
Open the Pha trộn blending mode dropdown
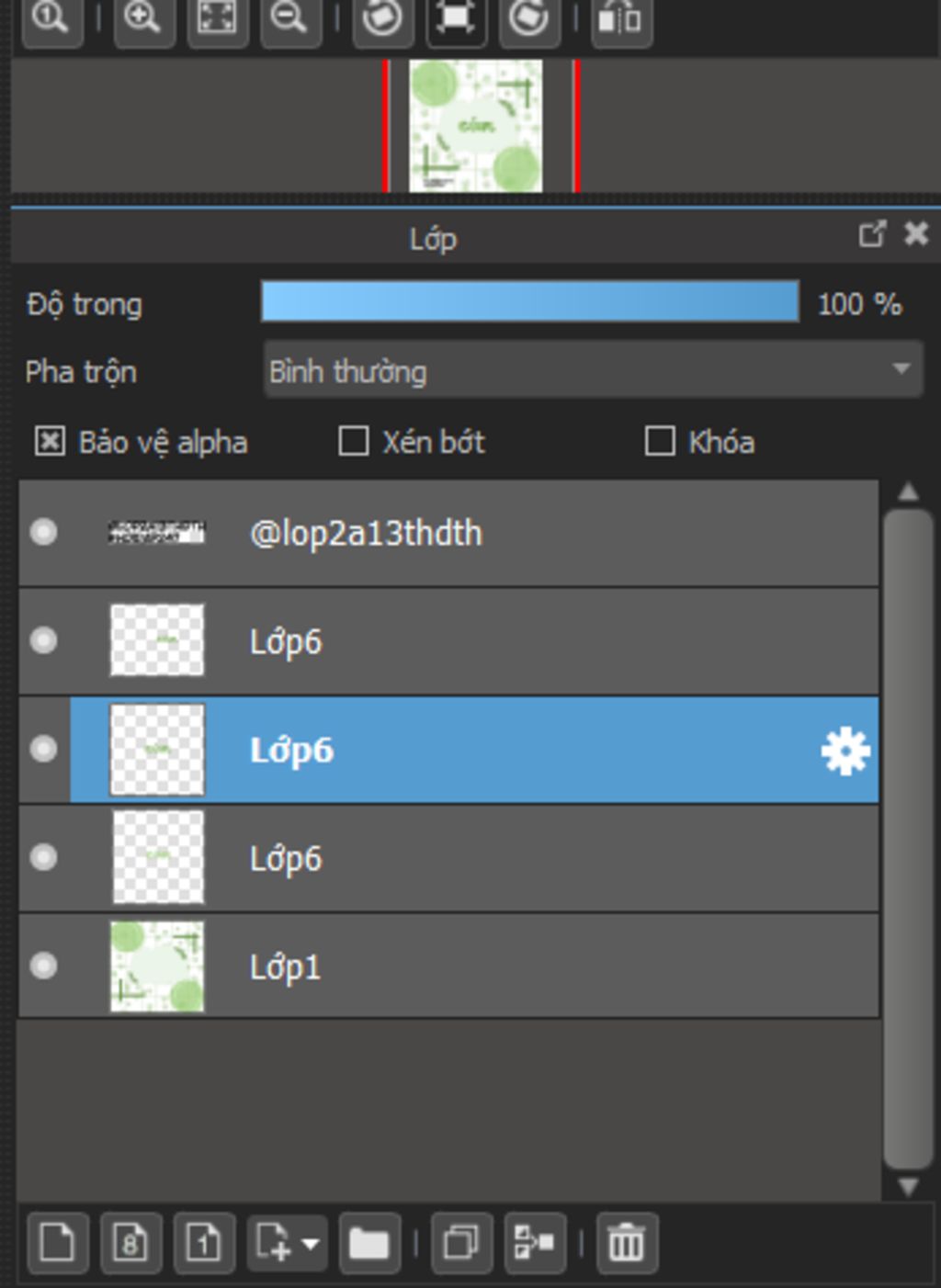coord(593,370)
